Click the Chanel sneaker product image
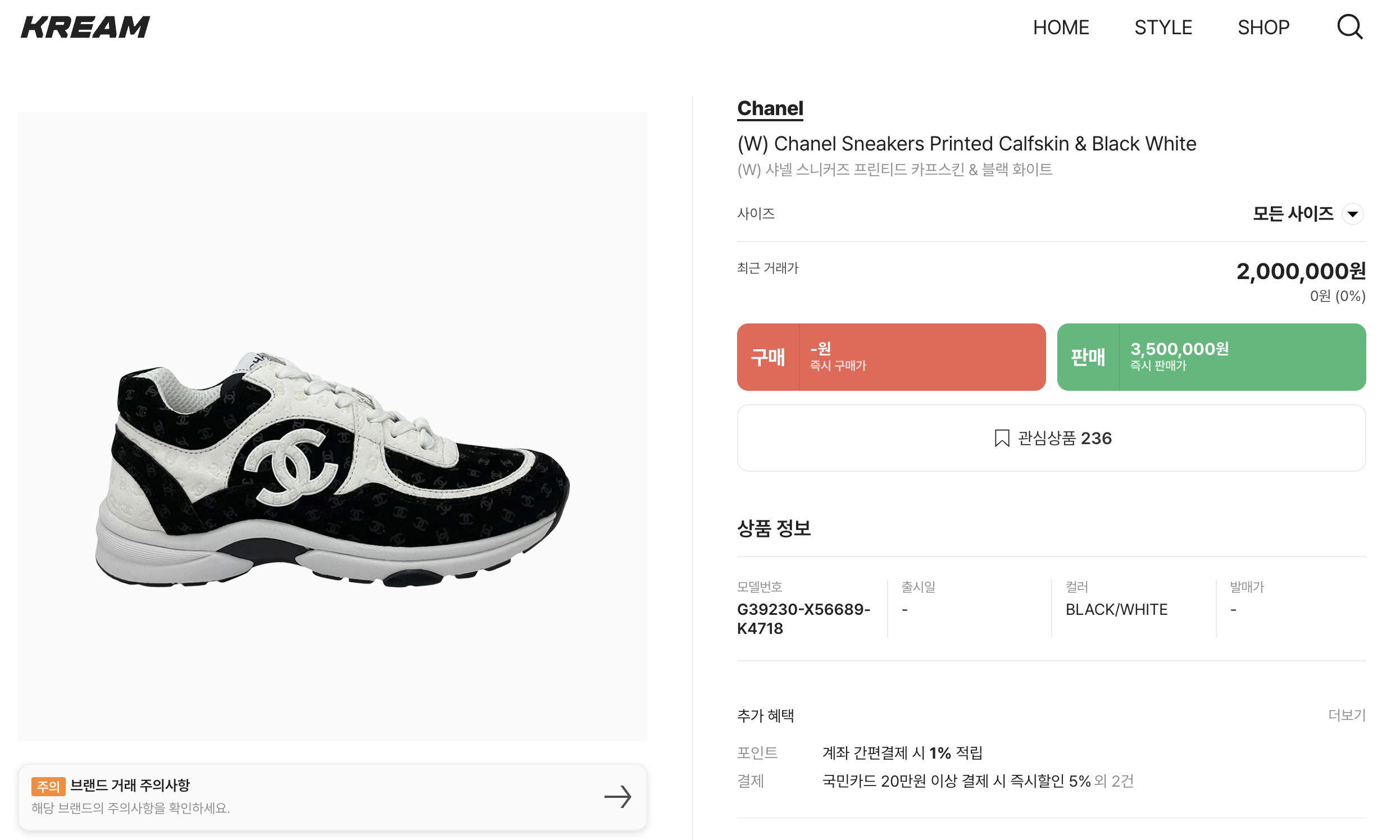The height and width of the screenshot is (840, 1400). pyautogui.click(x=332, y=470)
